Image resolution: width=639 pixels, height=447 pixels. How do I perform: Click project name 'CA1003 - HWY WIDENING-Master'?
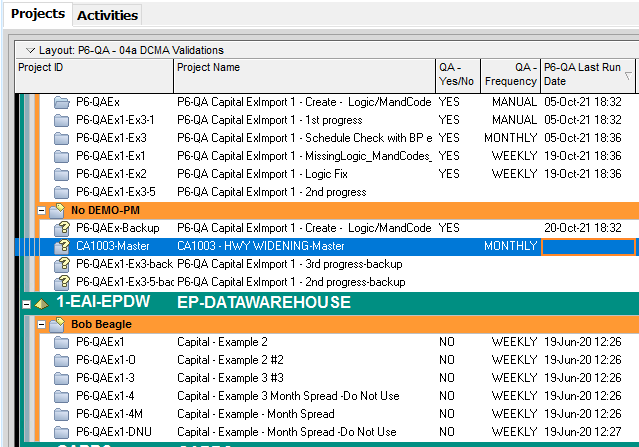[261, 246]
